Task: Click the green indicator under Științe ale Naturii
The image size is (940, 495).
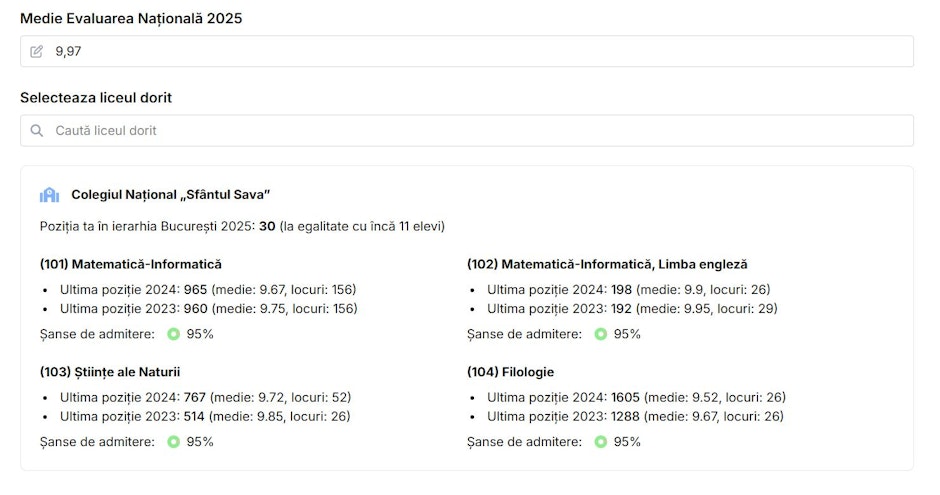Action: point(173,442)
